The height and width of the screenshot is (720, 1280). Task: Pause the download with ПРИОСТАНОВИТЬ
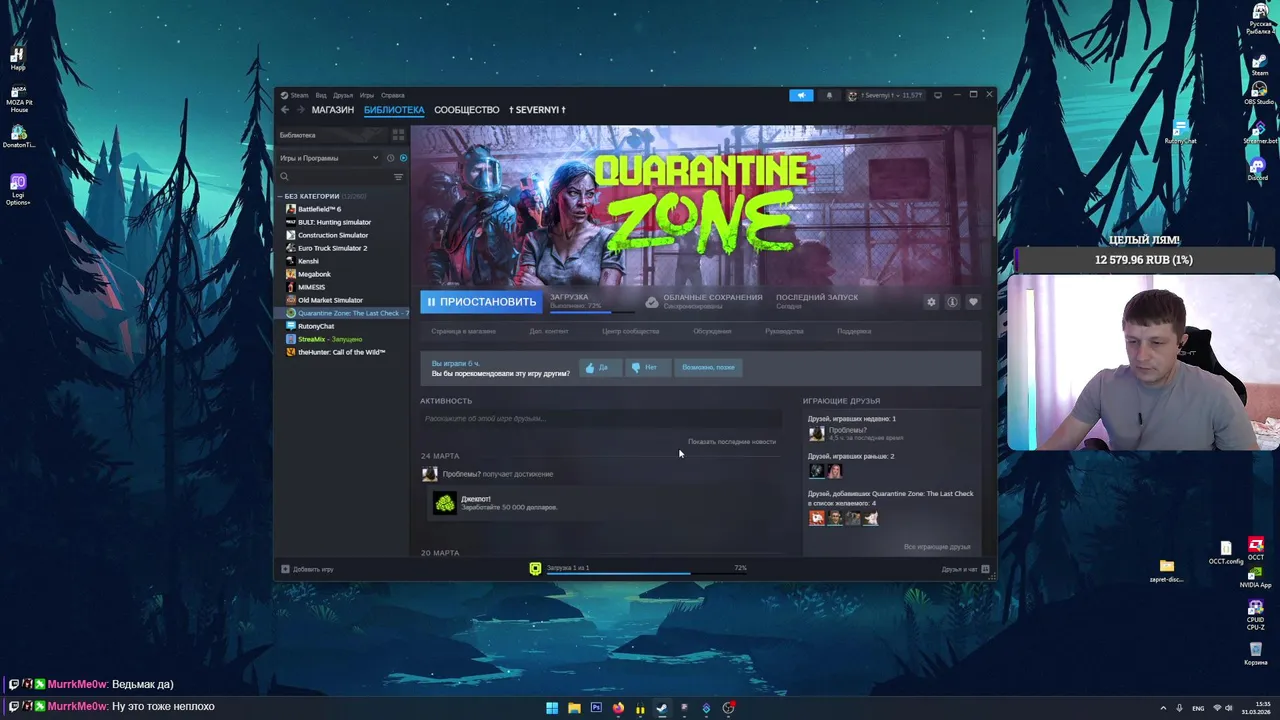click(481, 302)
